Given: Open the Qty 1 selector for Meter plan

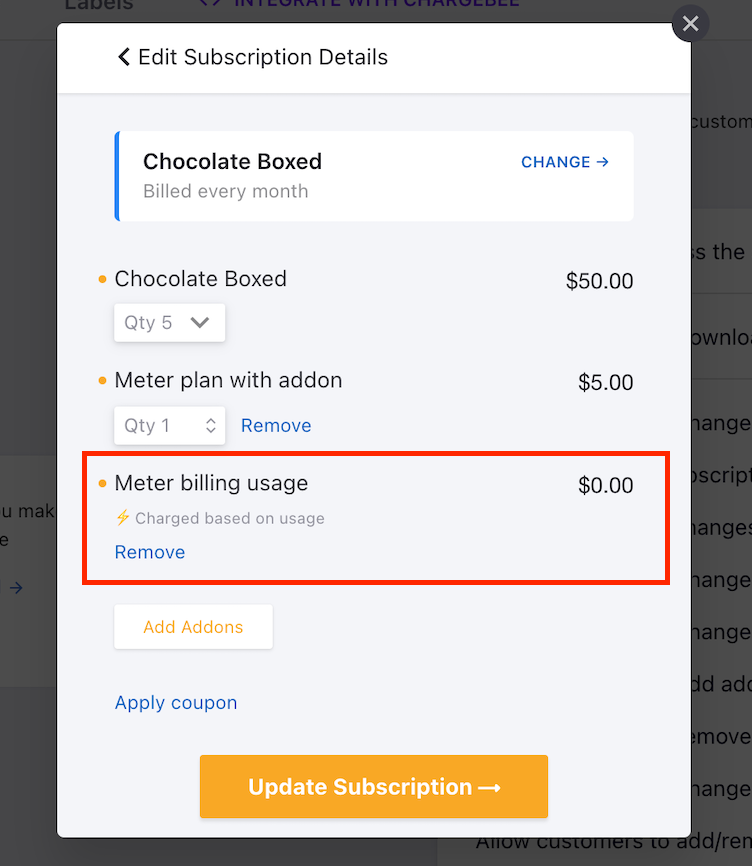Looking at the screenshot, I should [x=170, y=425].
